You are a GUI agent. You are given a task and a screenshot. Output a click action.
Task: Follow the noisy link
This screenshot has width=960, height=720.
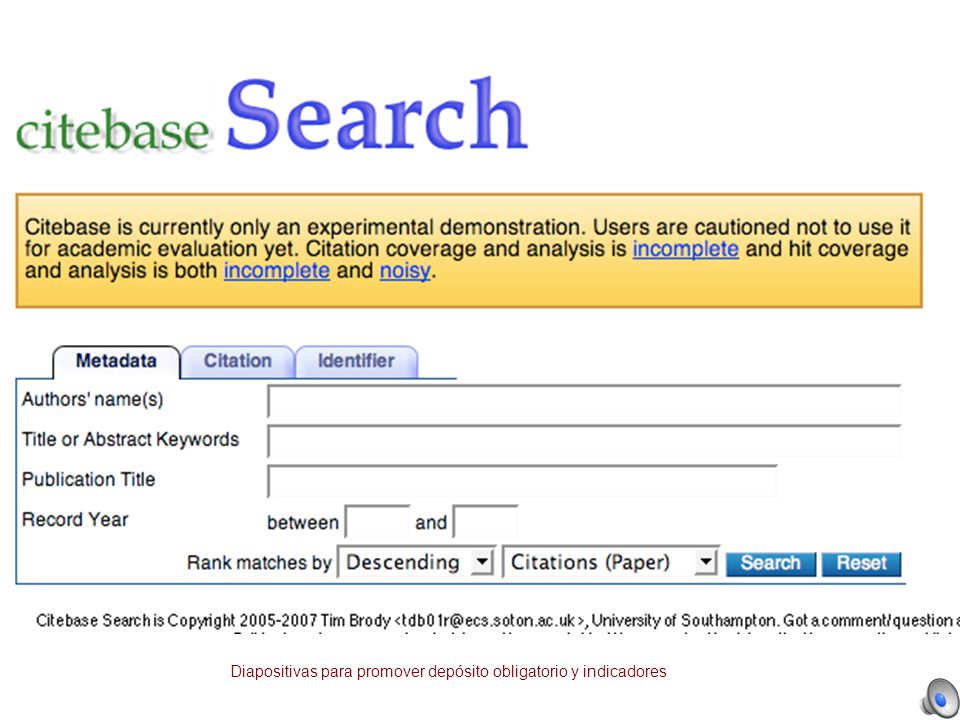[x=405, y=271]
